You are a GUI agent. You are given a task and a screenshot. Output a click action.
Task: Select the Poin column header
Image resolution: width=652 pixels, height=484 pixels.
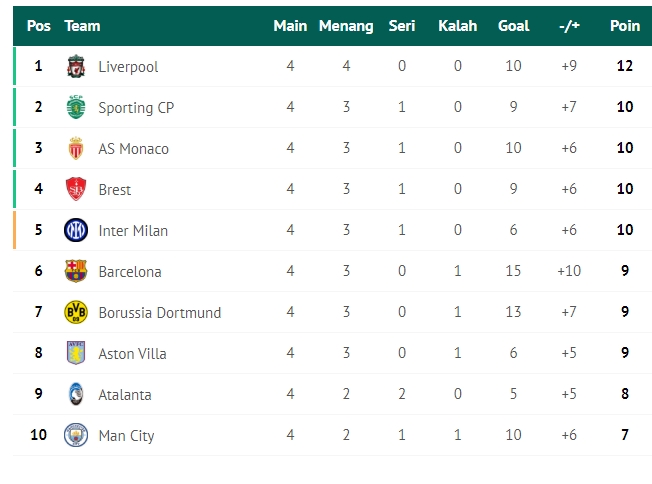point(625,26)
